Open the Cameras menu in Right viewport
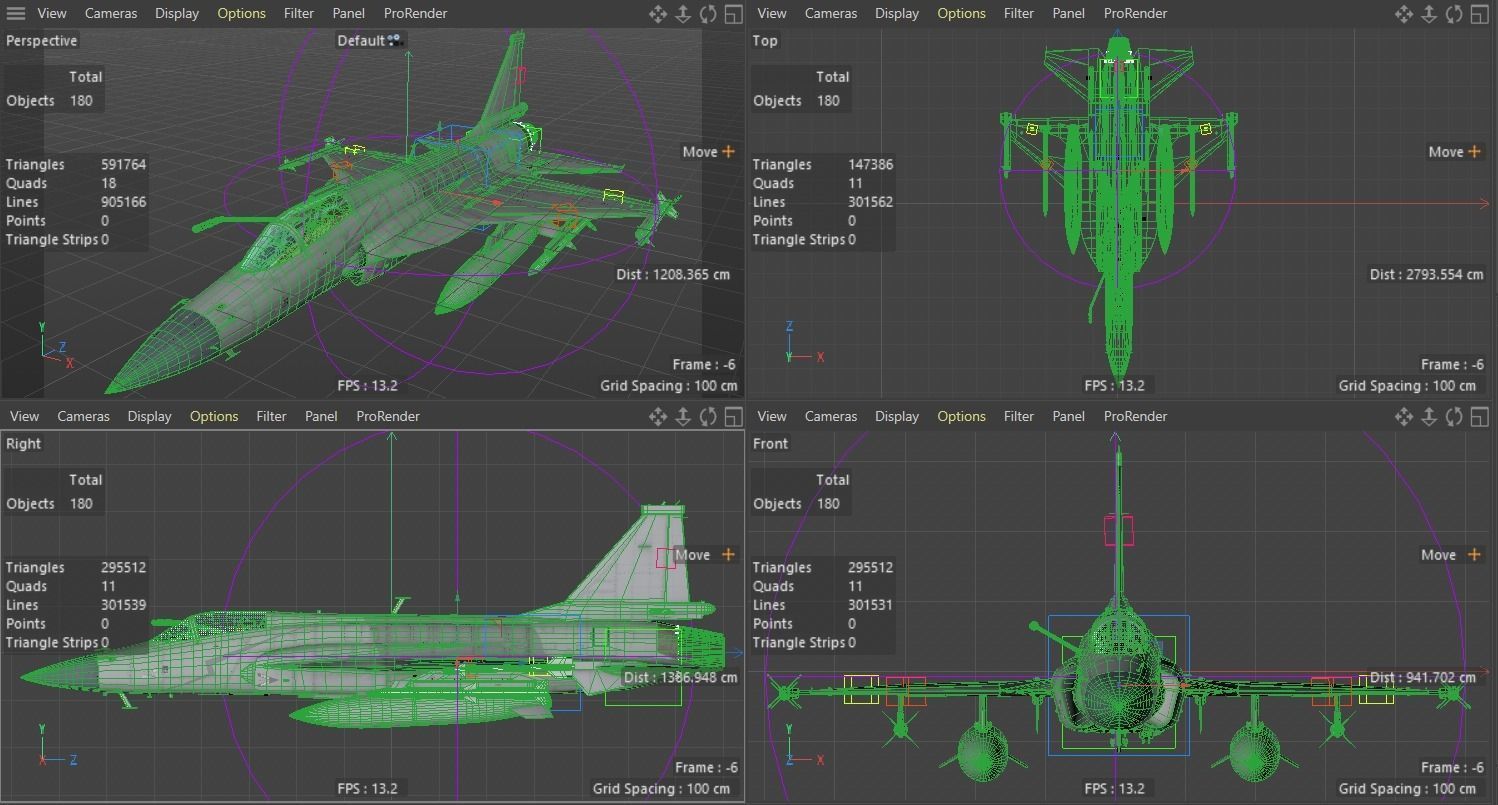 (85, 416)
